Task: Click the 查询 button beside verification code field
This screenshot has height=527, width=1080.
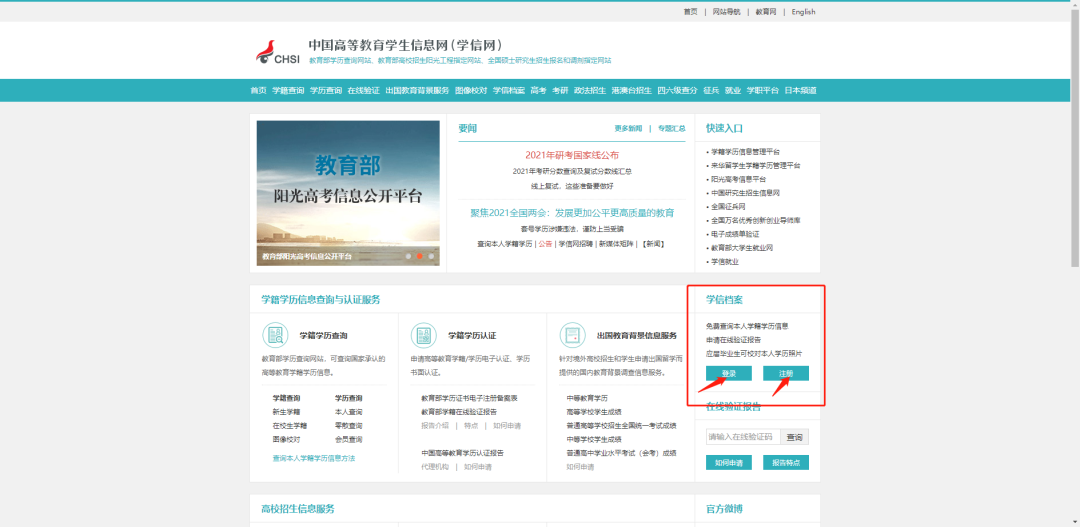Action: coord(795,437)
